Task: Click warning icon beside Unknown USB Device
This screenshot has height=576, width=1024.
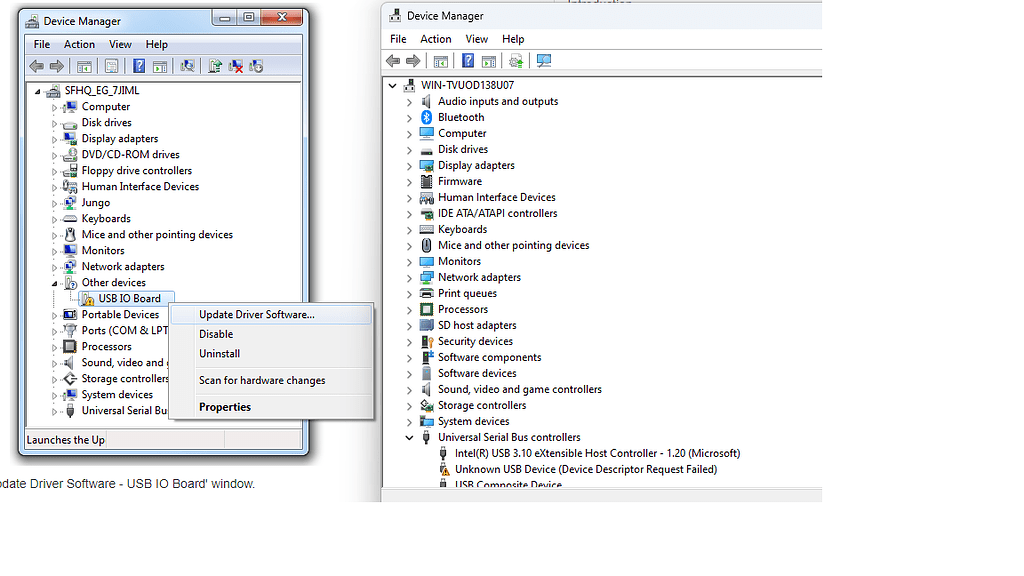Action: click(x=444, y=469)
